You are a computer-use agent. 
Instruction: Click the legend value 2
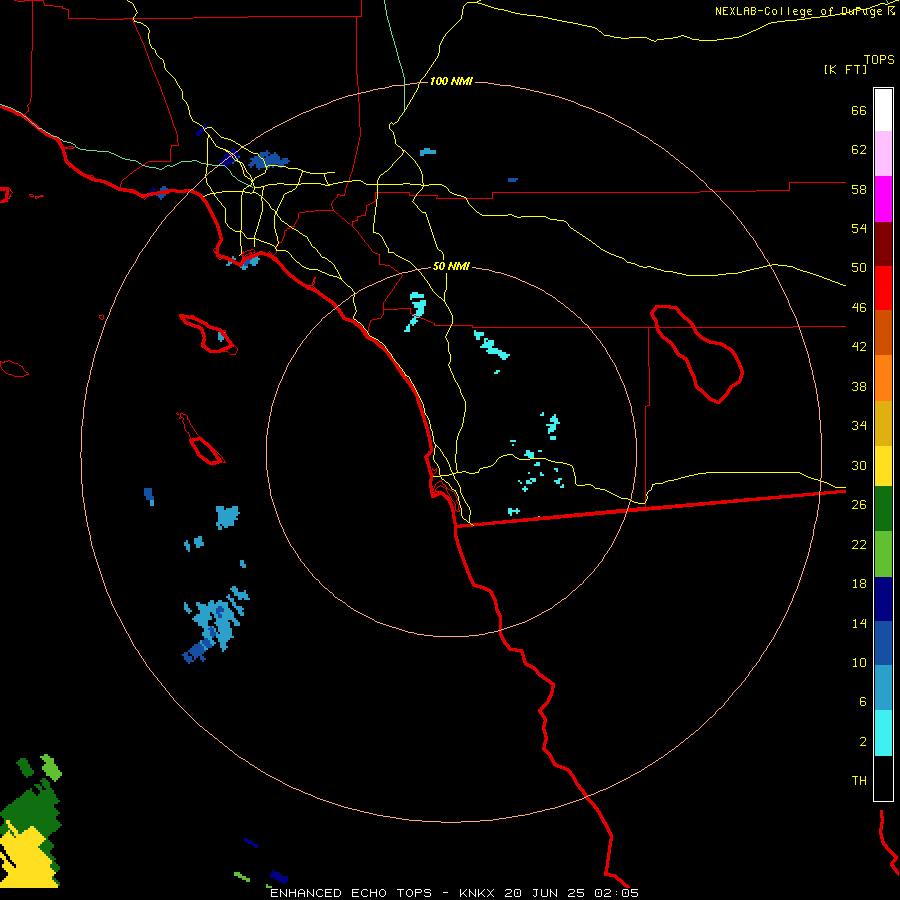point(863,742)
